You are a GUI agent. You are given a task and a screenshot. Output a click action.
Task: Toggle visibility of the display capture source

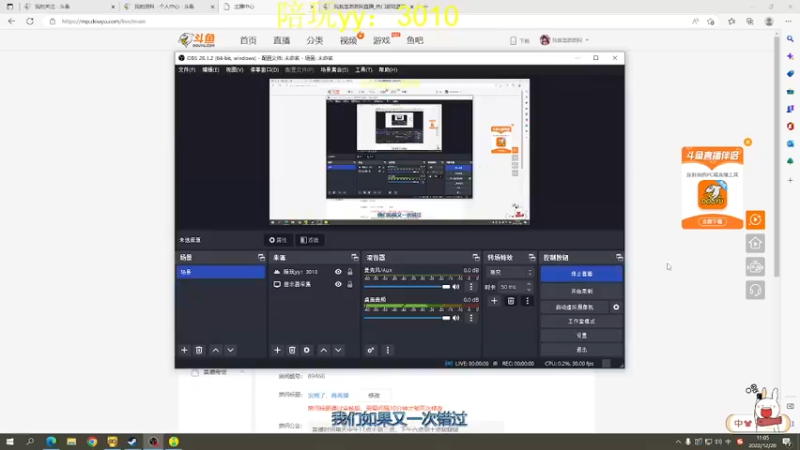pos(338,284)
